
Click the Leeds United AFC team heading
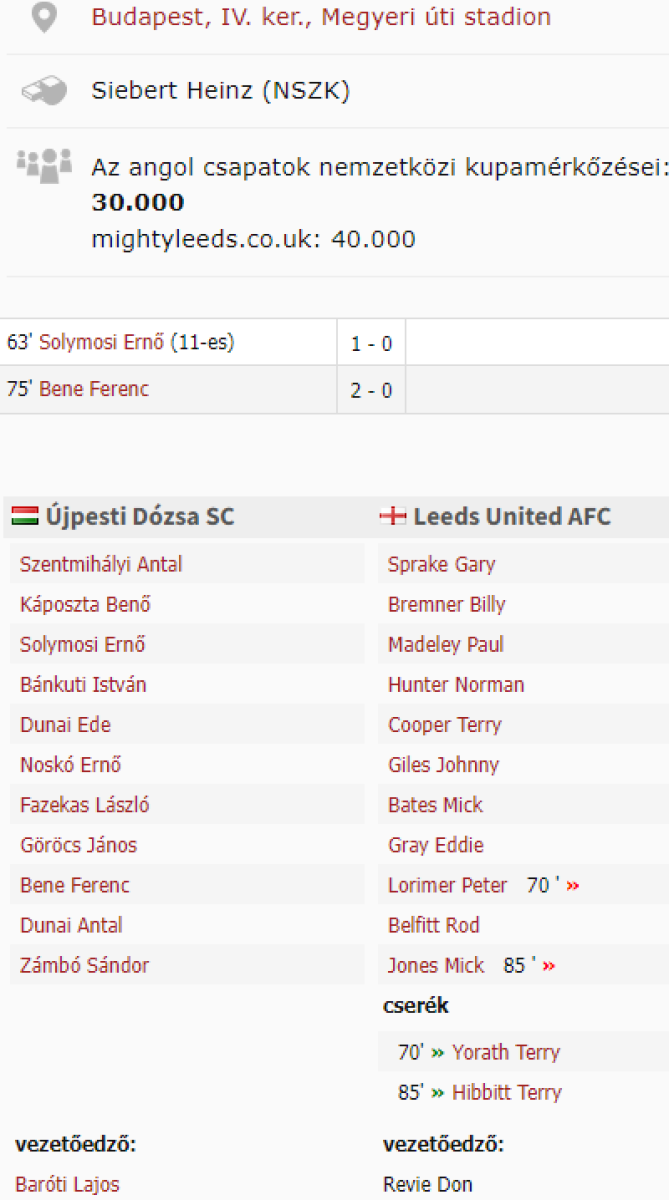(511, 517)
